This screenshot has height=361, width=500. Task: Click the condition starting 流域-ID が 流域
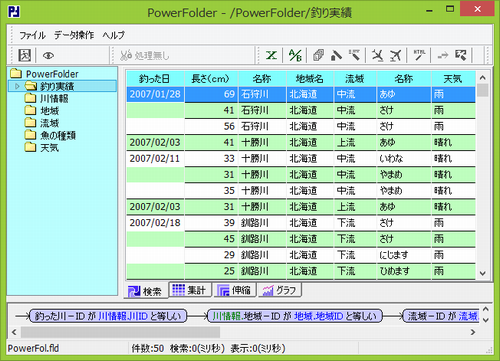(x=441, y=316)
